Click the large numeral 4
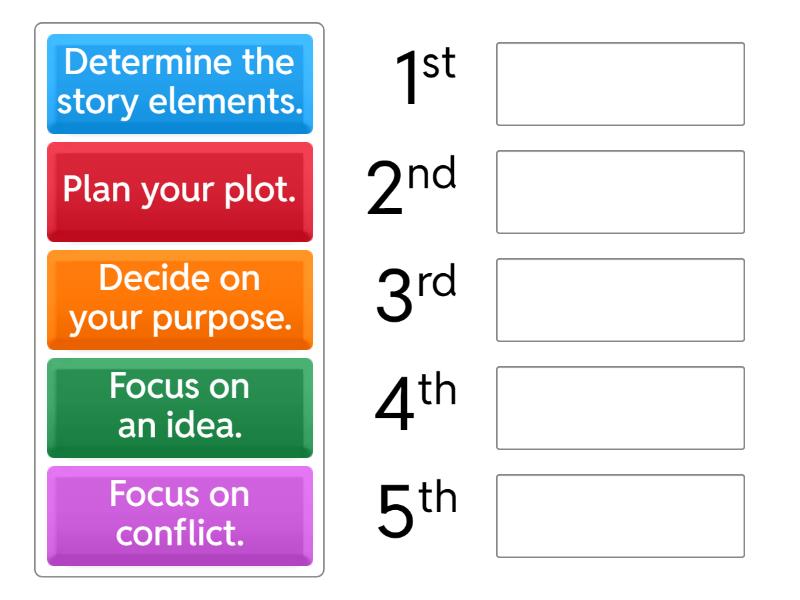This screenshot has height=600, width=800. [x=394, y=406]
